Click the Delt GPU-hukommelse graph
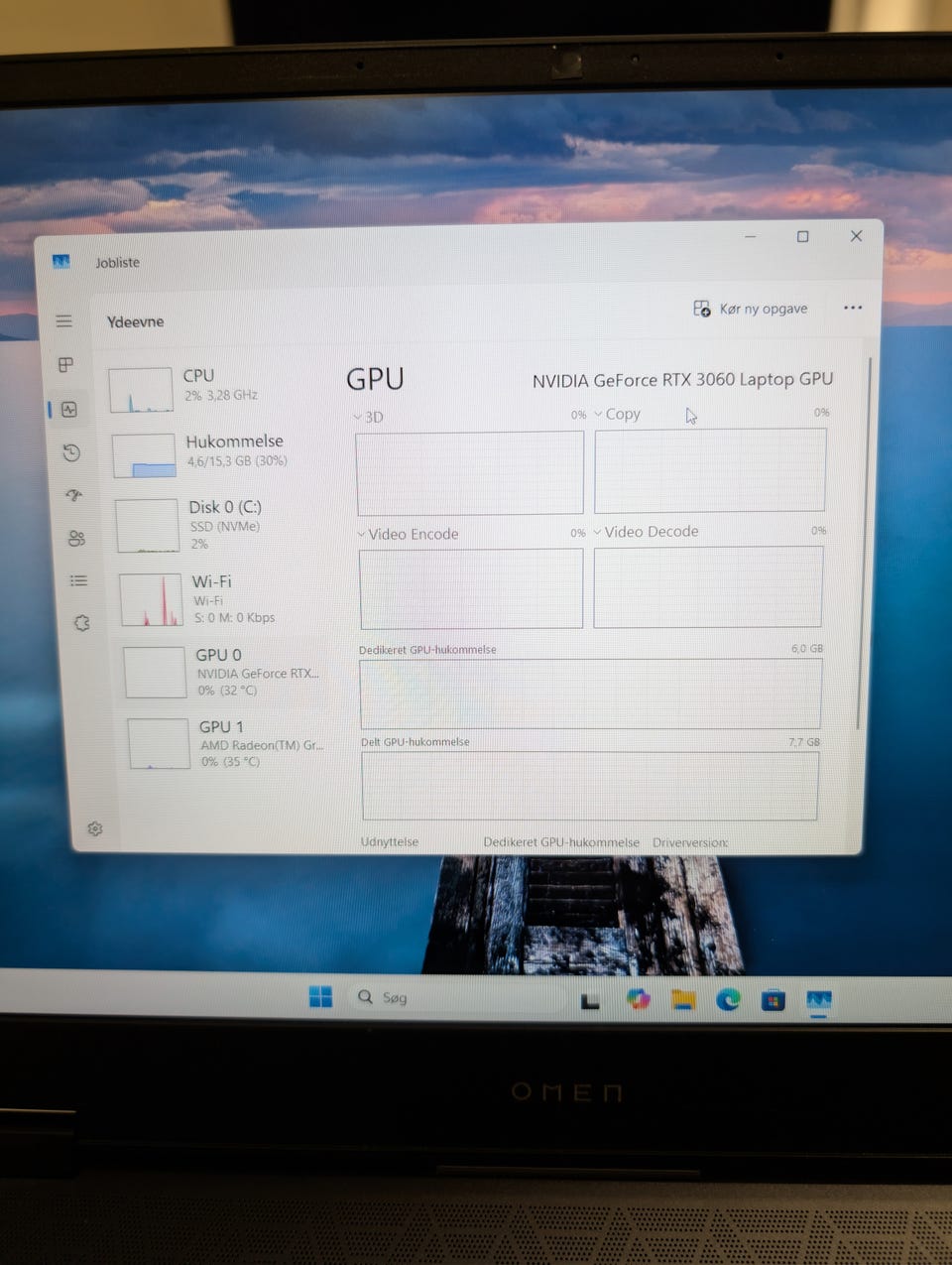The image size is (952, 1265). click(x=590, y=785)
